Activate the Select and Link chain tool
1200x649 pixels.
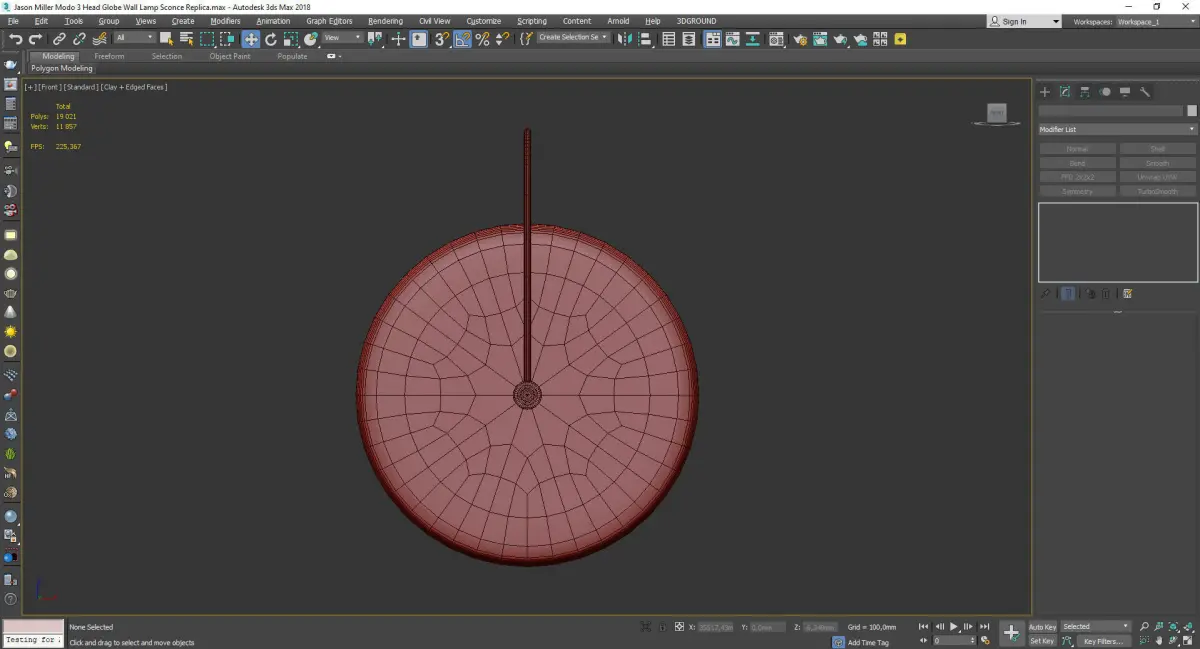pyautogui.click(x=59, y=39)
